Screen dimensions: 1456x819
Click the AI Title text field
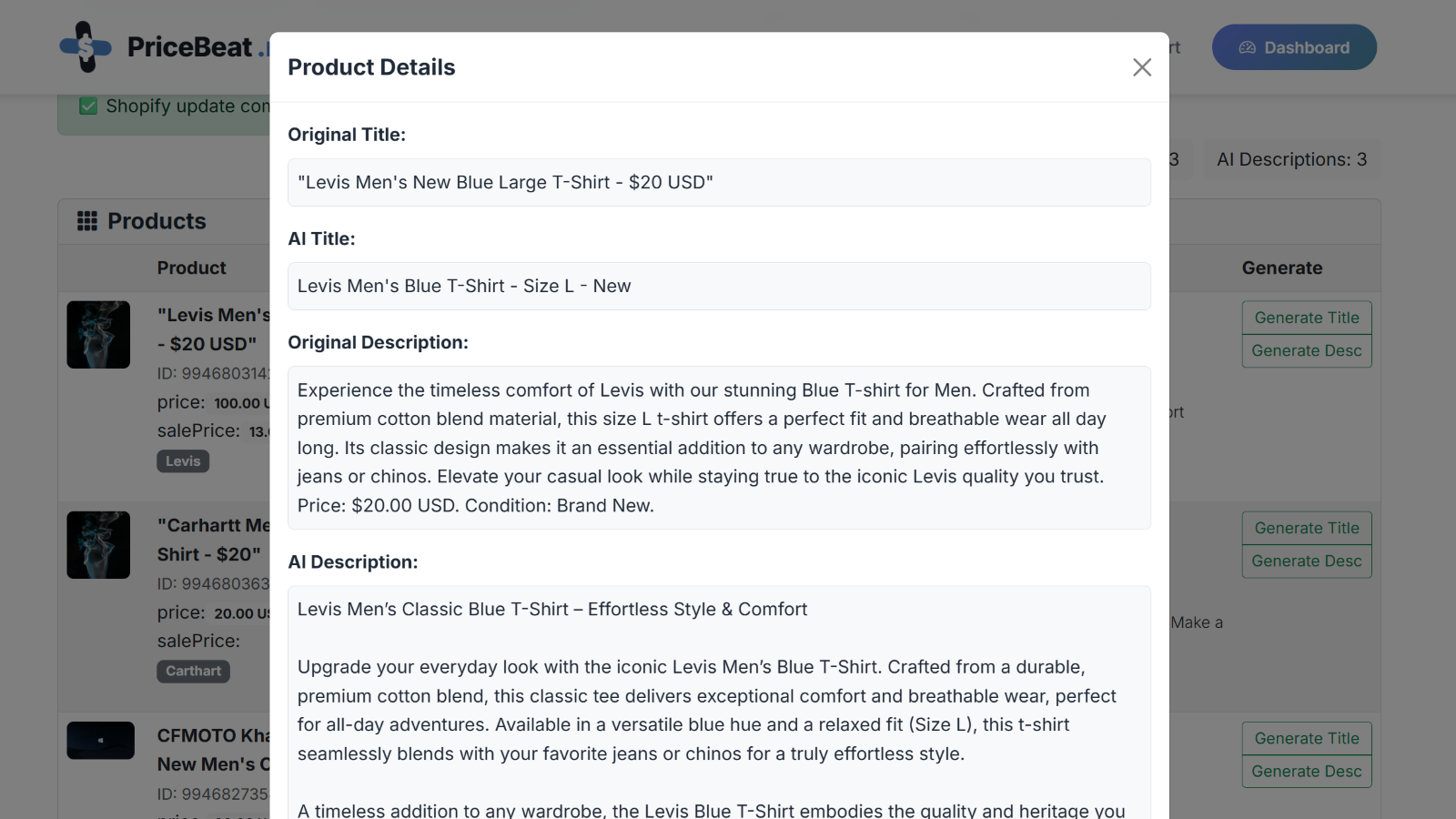pyautogui.click(x=719, y=286)
